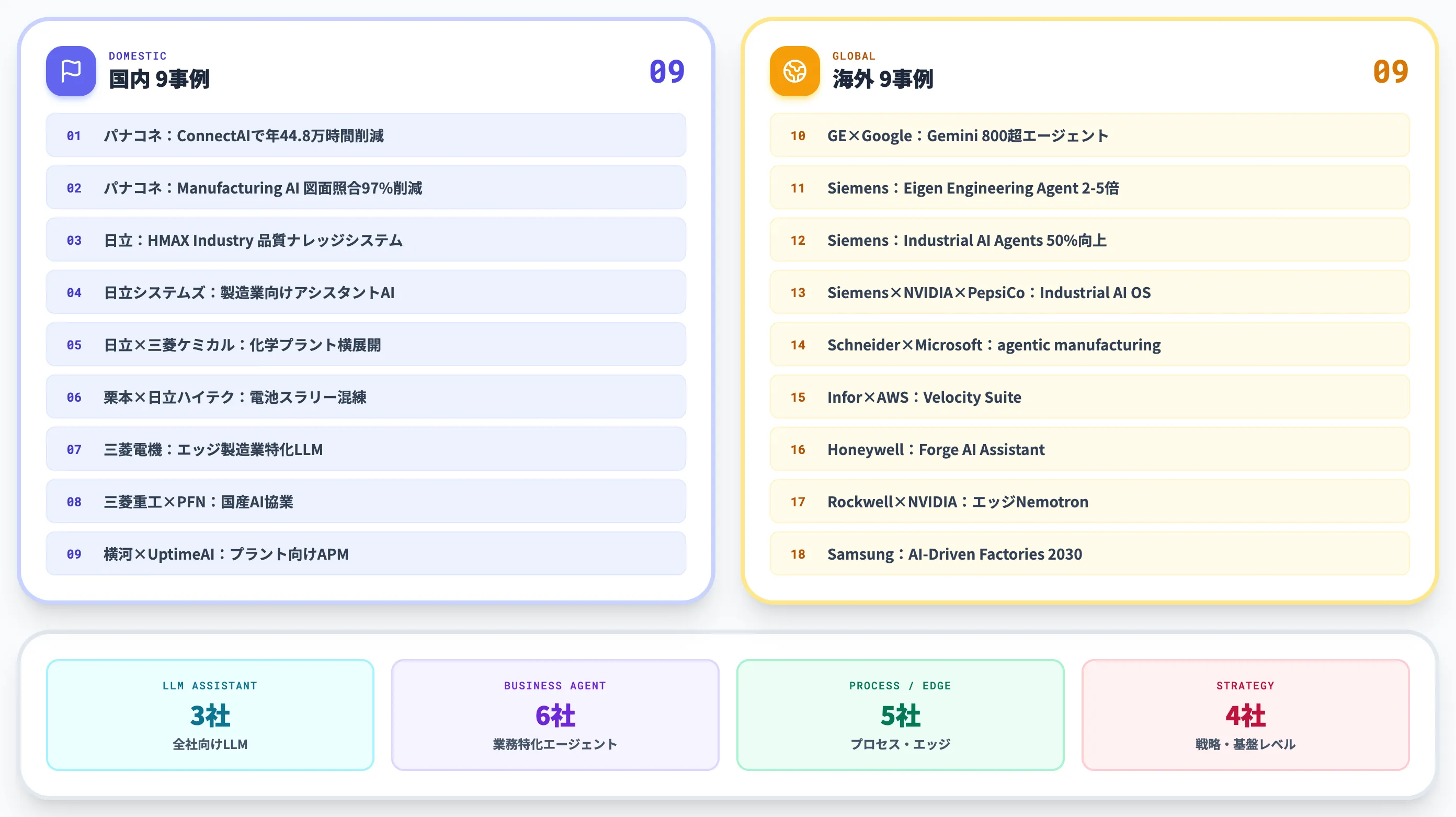The image size is (1456, 817).
Task: Click the 海外 9事例 heading
Action: tap(882, 79)
